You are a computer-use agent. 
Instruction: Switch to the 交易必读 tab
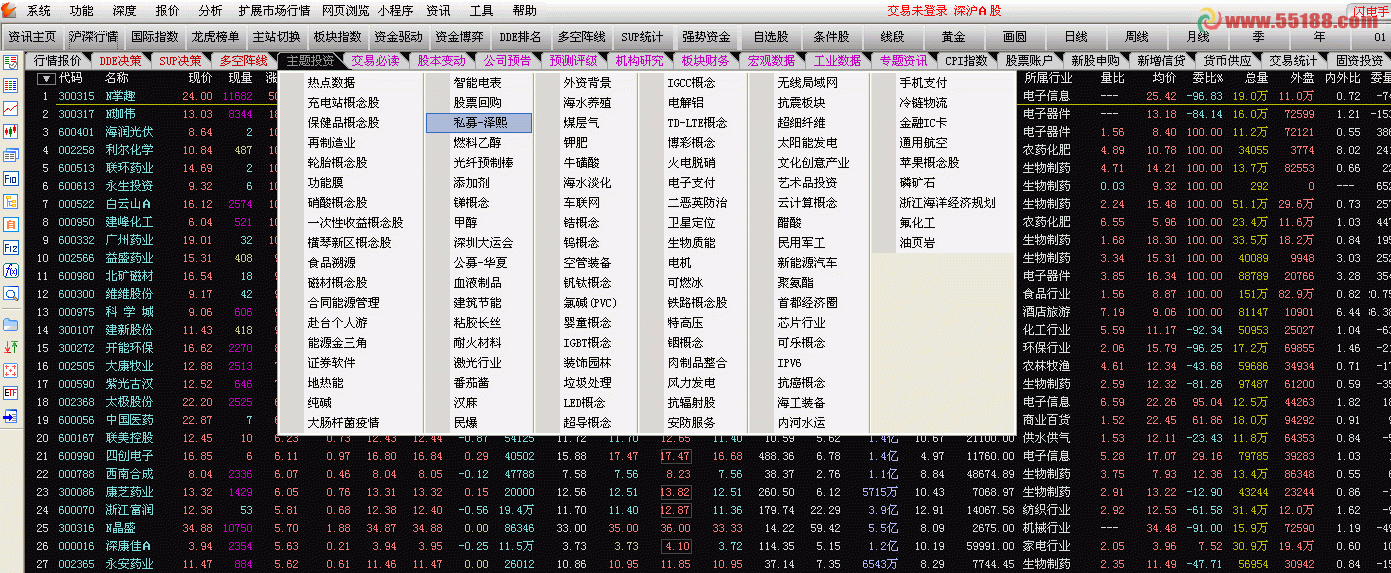(x=375, y=61)
